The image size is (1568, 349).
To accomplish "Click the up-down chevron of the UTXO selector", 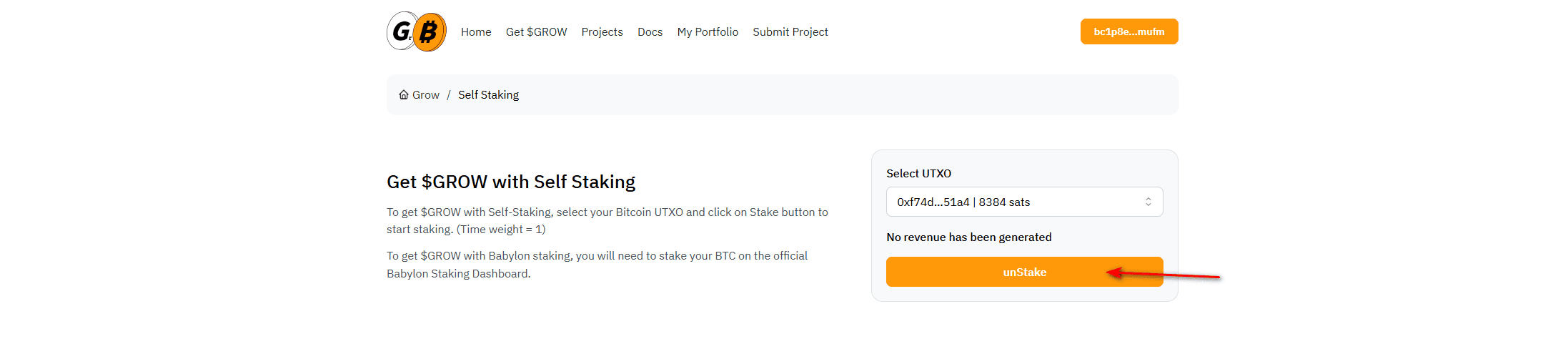I will [1148, 202].
